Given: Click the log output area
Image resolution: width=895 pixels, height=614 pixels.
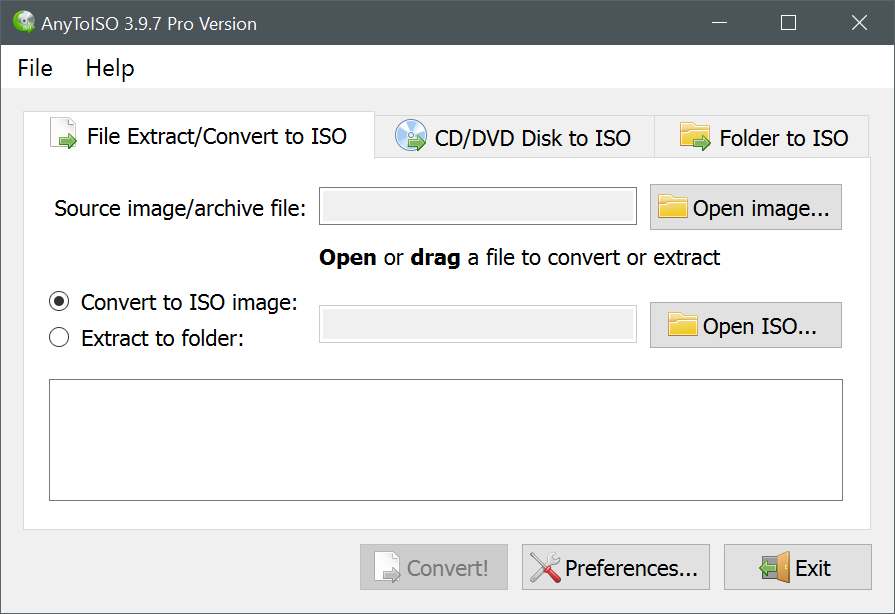Looking at the screenshot, I should tap(446, 440).
